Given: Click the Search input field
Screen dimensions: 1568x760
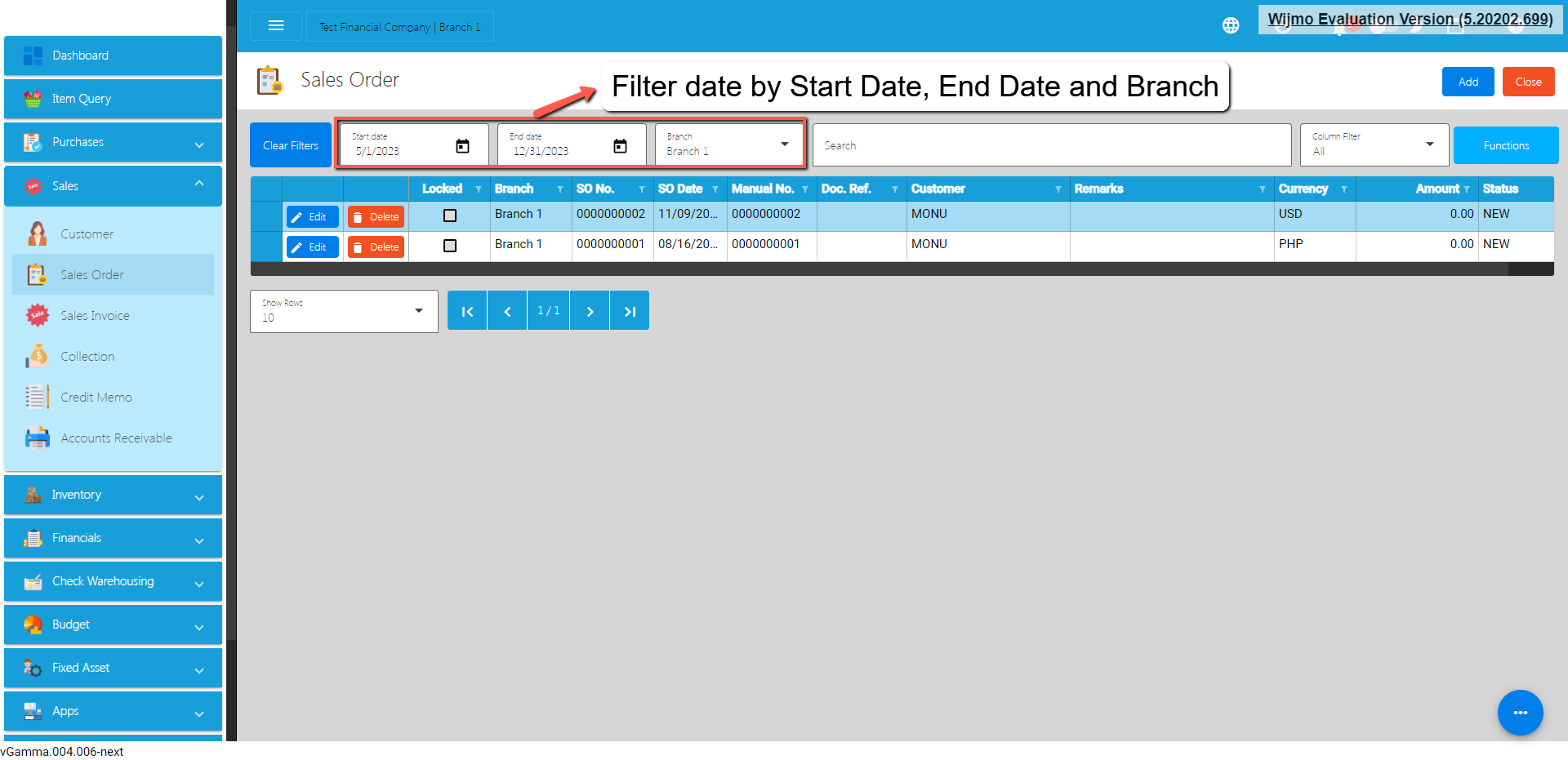Looking at the screenshot, I should tap(1051, 145).
